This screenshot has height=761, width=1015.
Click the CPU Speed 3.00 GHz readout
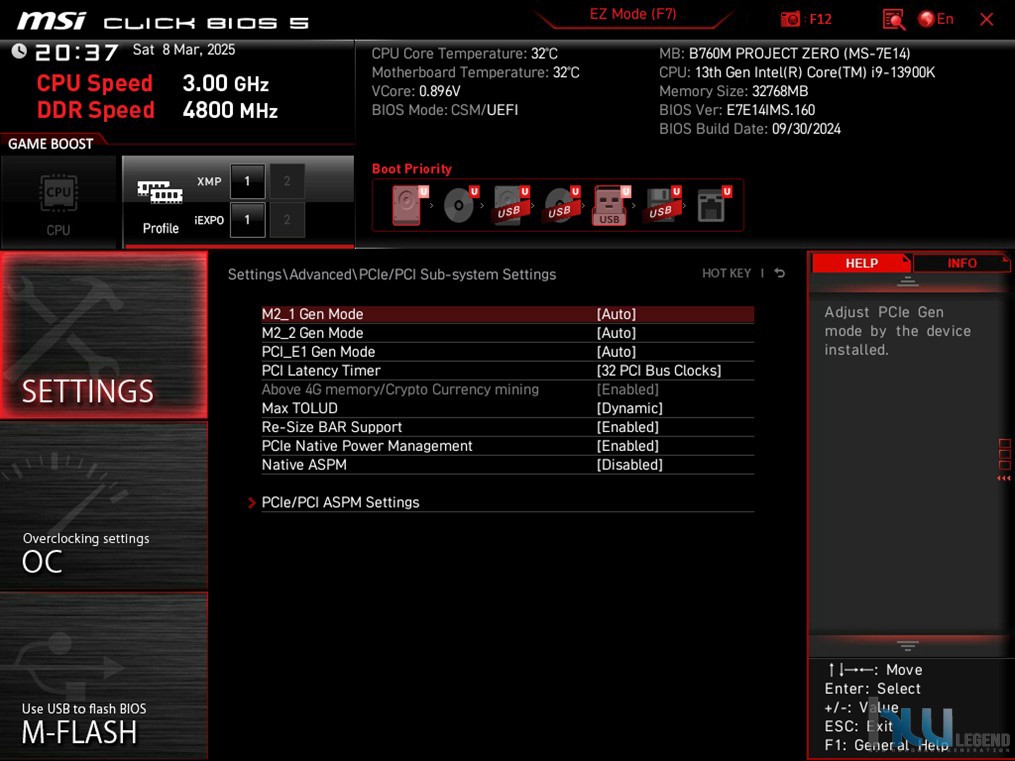click(x=153, y=83)
